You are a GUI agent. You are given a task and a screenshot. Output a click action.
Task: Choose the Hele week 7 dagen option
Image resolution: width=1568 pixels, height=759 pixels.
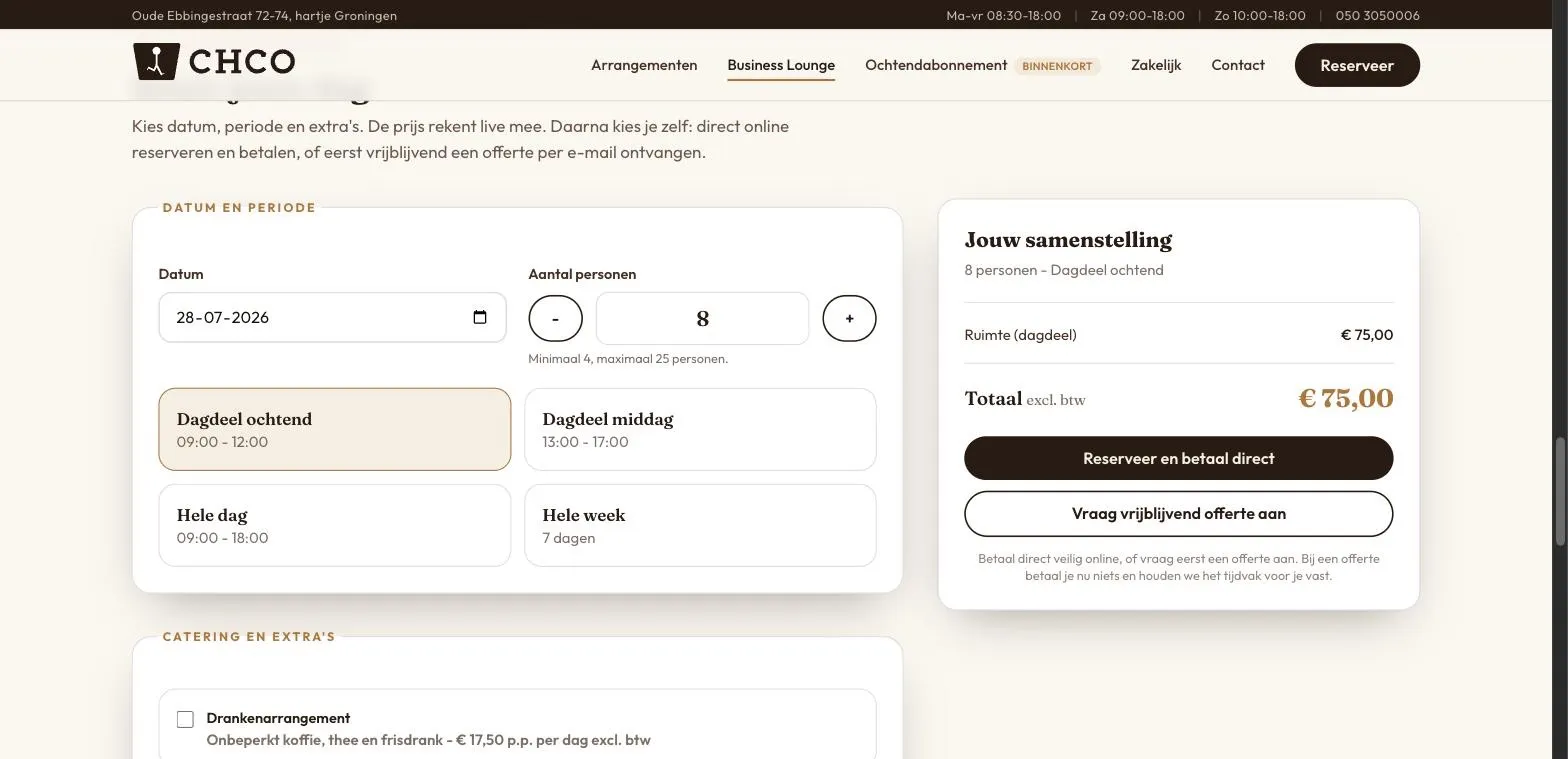(700, 525)
